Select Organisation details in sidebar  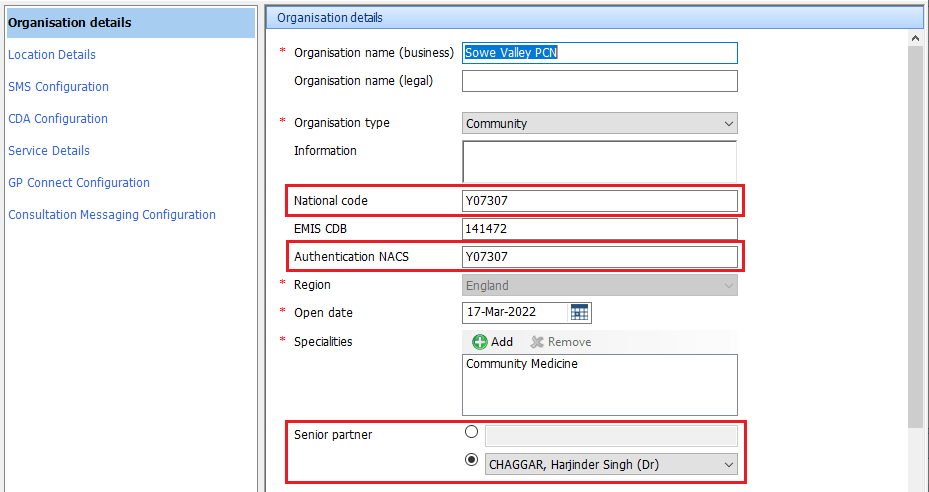point(70,22)
